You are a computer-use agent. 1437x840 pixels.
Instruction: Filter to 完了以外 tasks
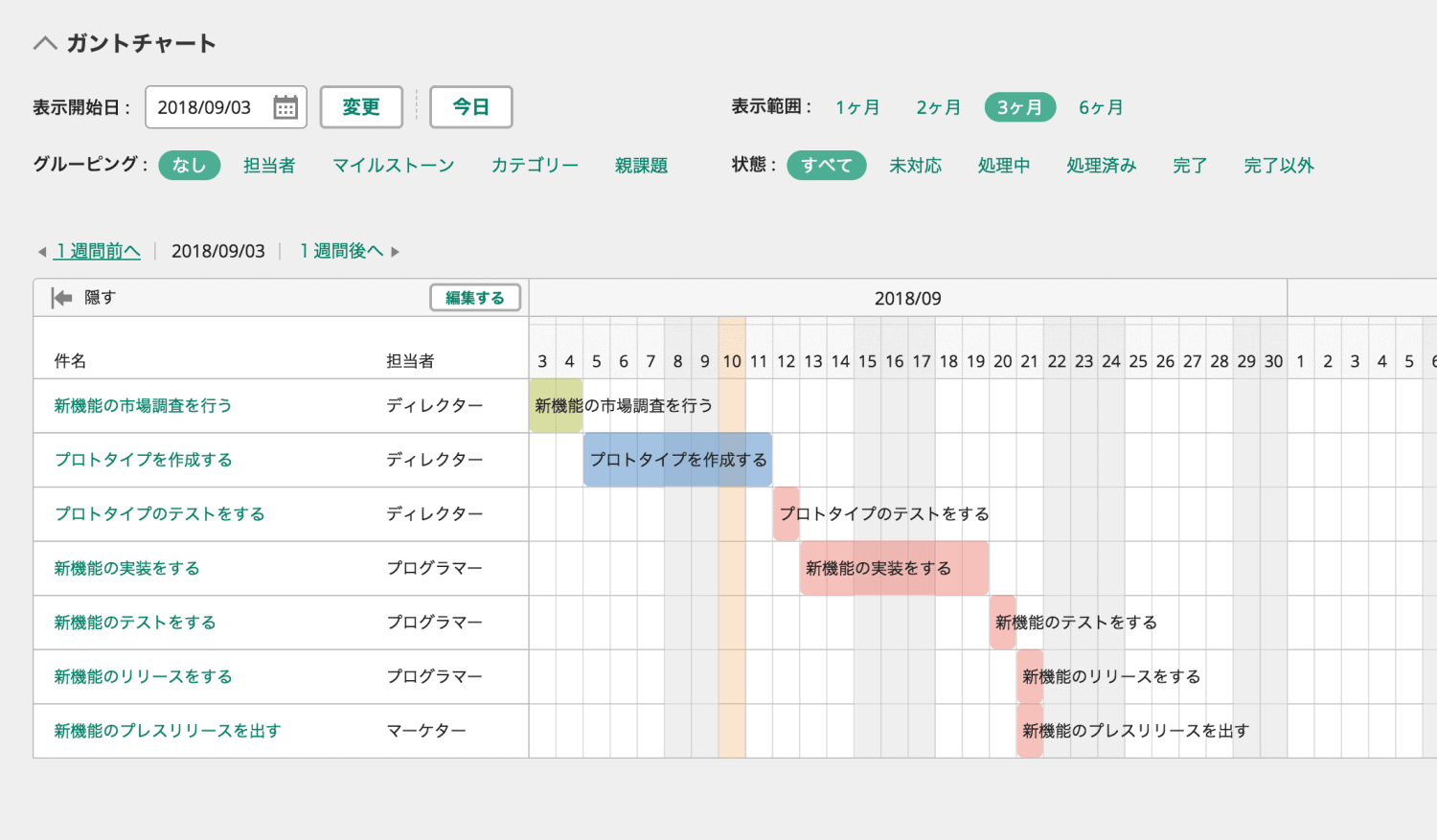pyautogui.click(x=1278, y=165)
